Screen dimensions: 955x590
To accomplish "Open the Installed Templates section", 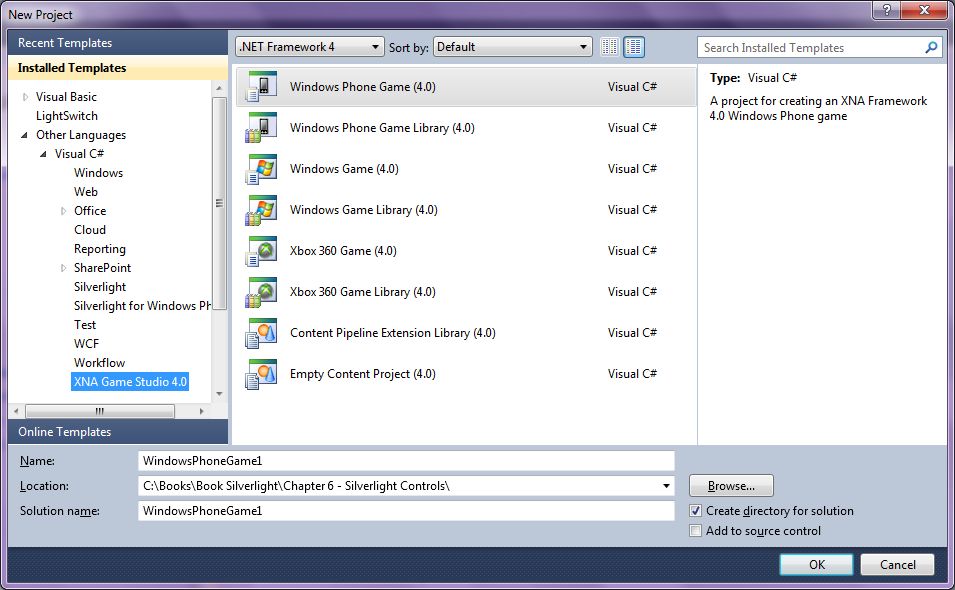I will [118, 68].
